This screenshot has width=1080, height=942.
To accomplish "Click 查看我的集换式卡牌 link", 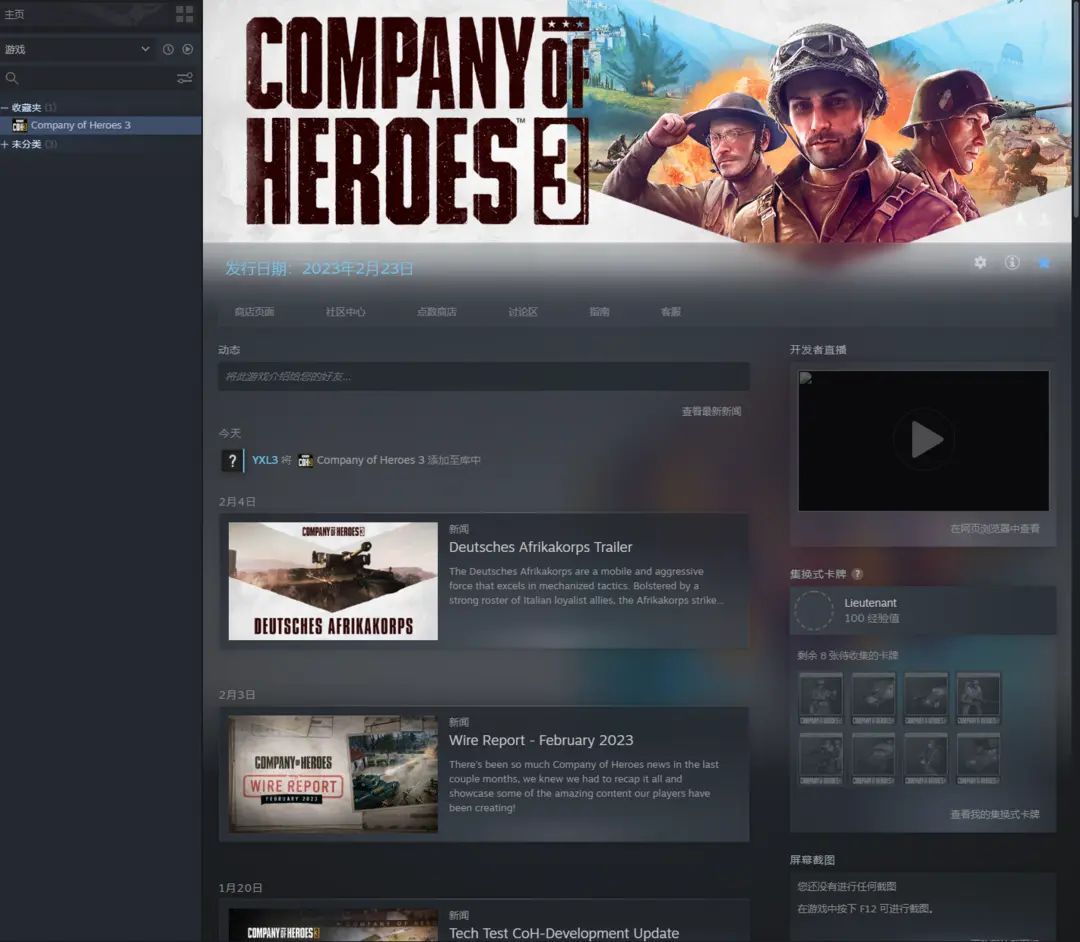I will pos(995,815).
